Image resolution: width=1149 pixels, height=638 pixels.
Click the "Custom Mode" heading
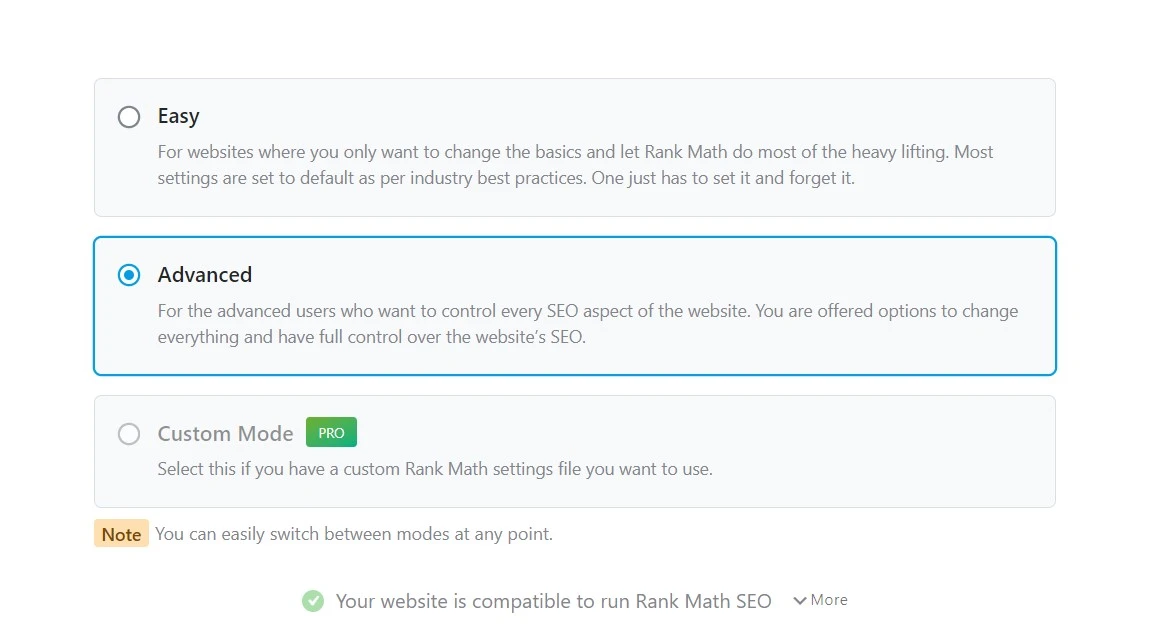pos(225,434)
